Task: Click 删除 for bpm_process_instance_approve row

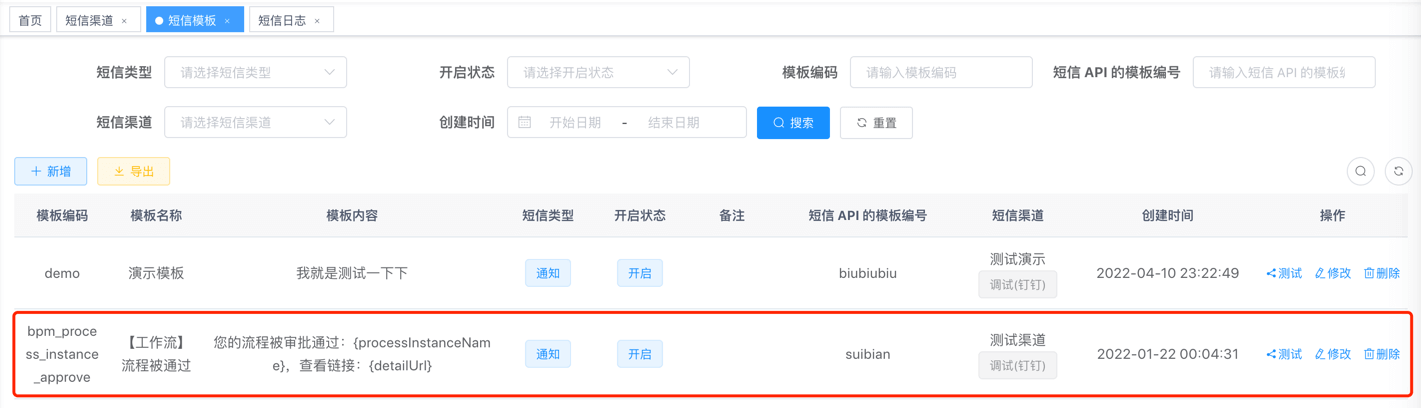Action: click(x=1381, y=354)
